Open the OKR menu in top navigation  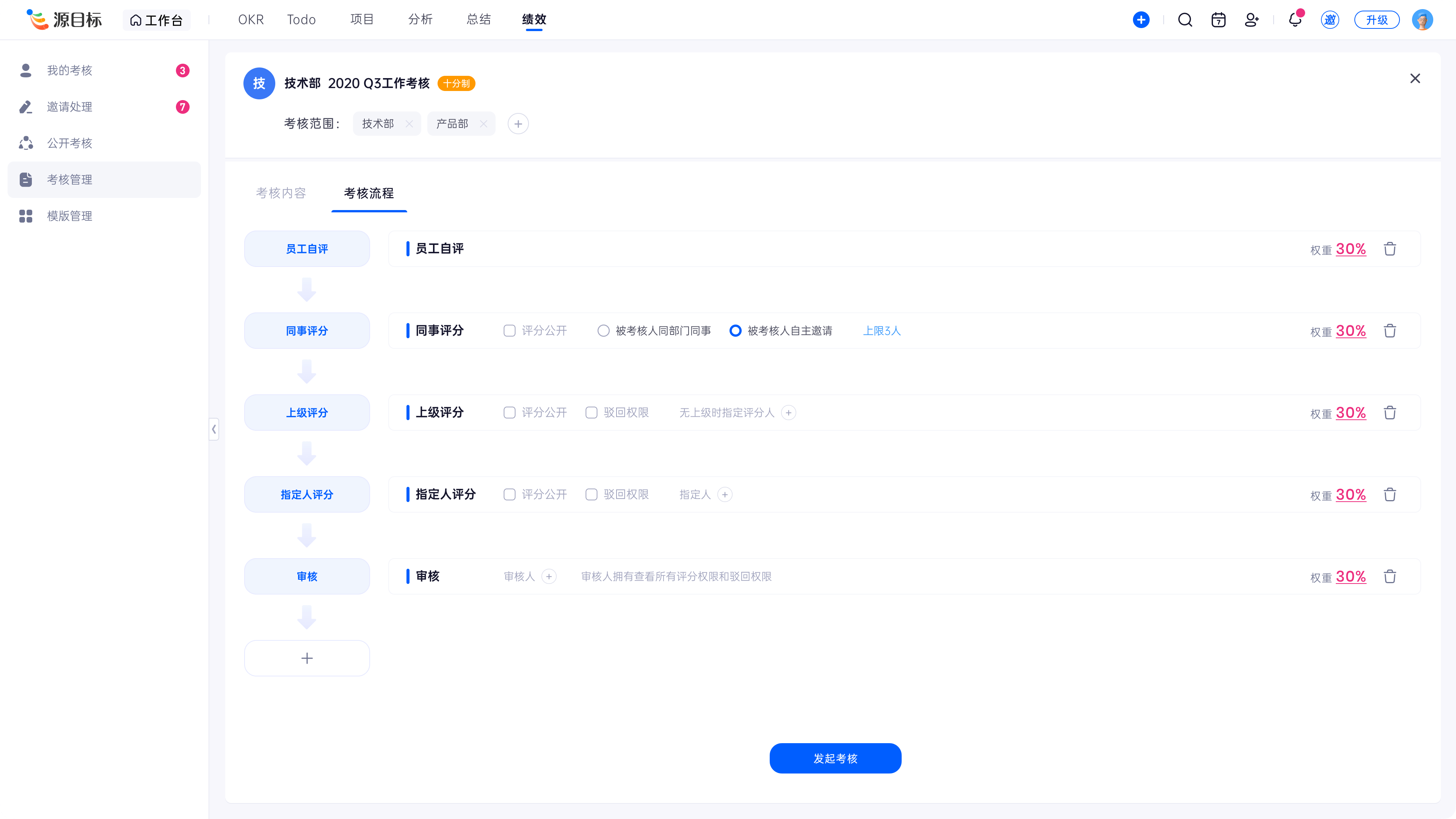[251, 20]
